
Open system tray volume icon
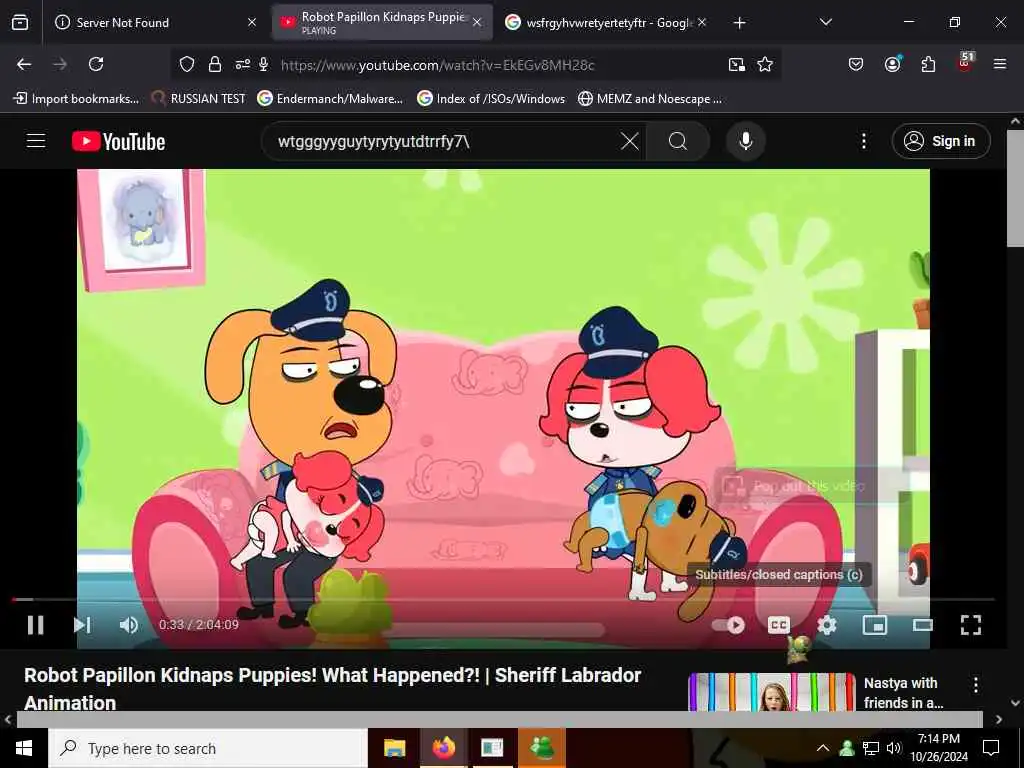click(x=894, y=748)
